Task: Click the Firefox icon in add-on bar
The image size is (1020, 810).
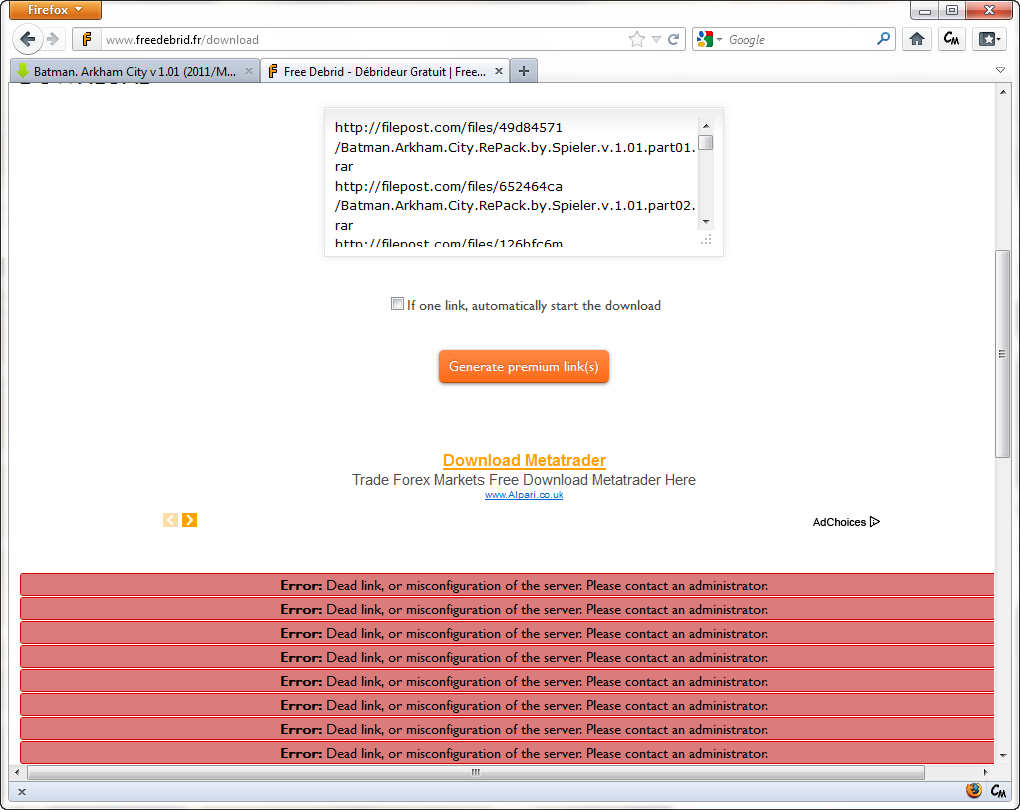Action: [974, 790]
